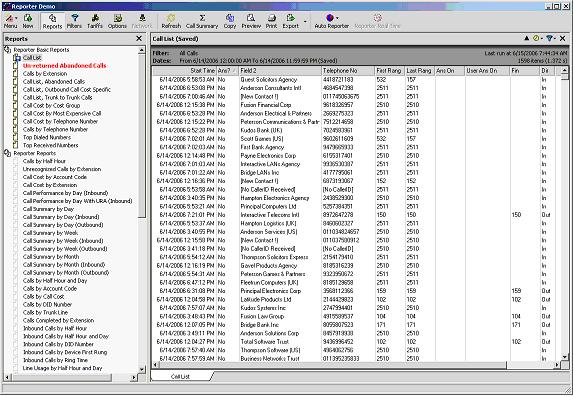This screenshot has height=397, width=573.
Task: Select the Call List report
Action: point(32,58)
